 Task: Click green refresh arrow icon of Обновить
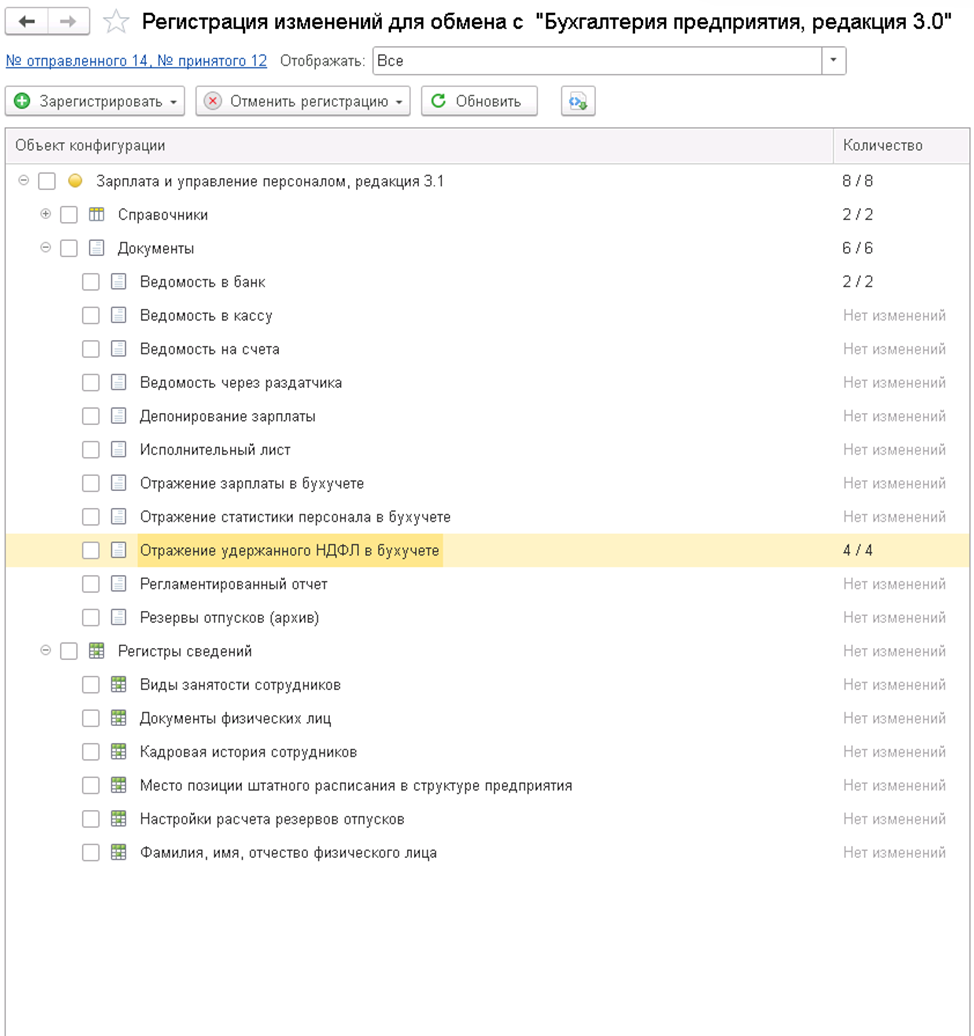[438, 101]
